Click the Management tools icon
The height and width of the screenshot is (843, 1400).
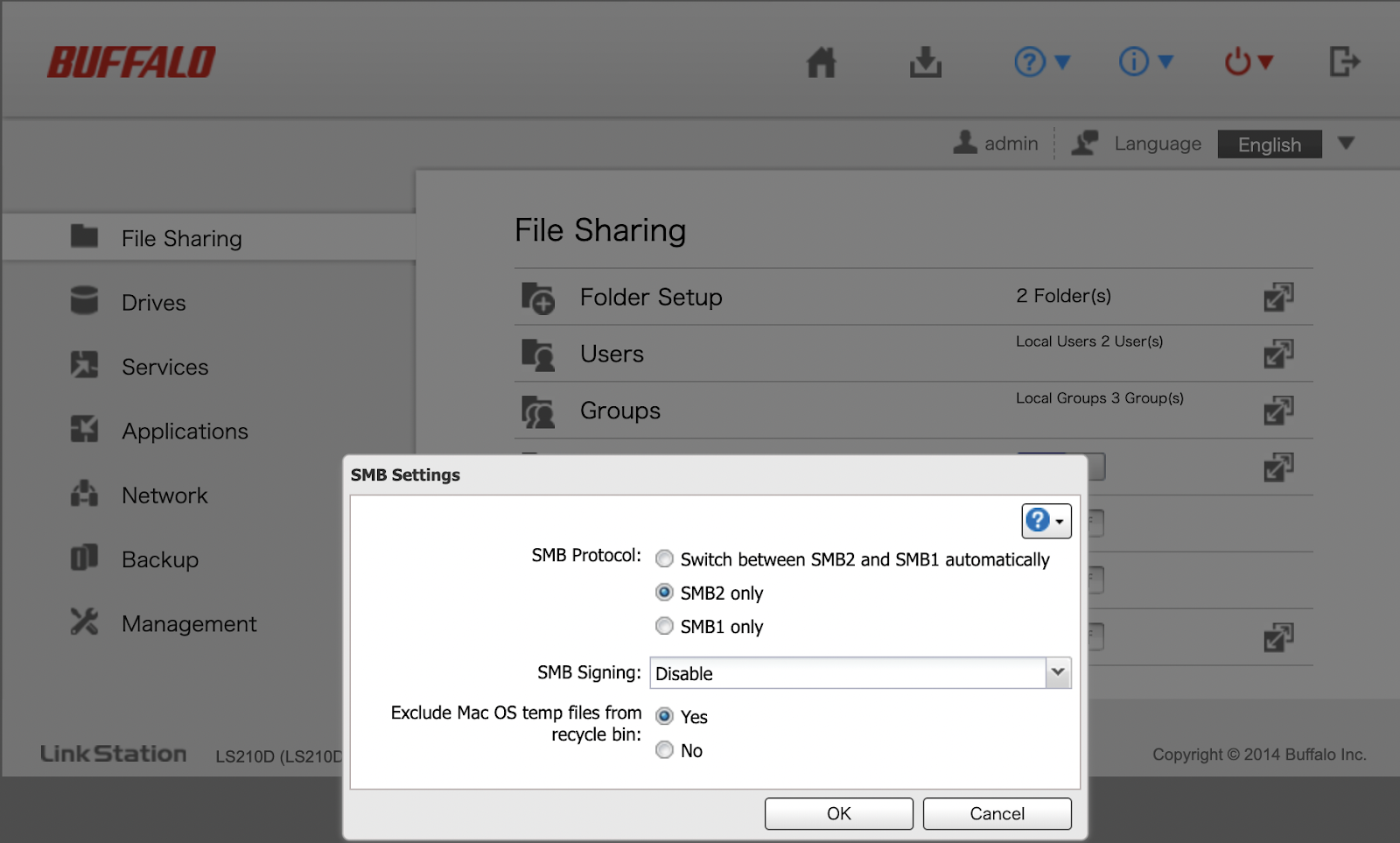pos(84,622)
